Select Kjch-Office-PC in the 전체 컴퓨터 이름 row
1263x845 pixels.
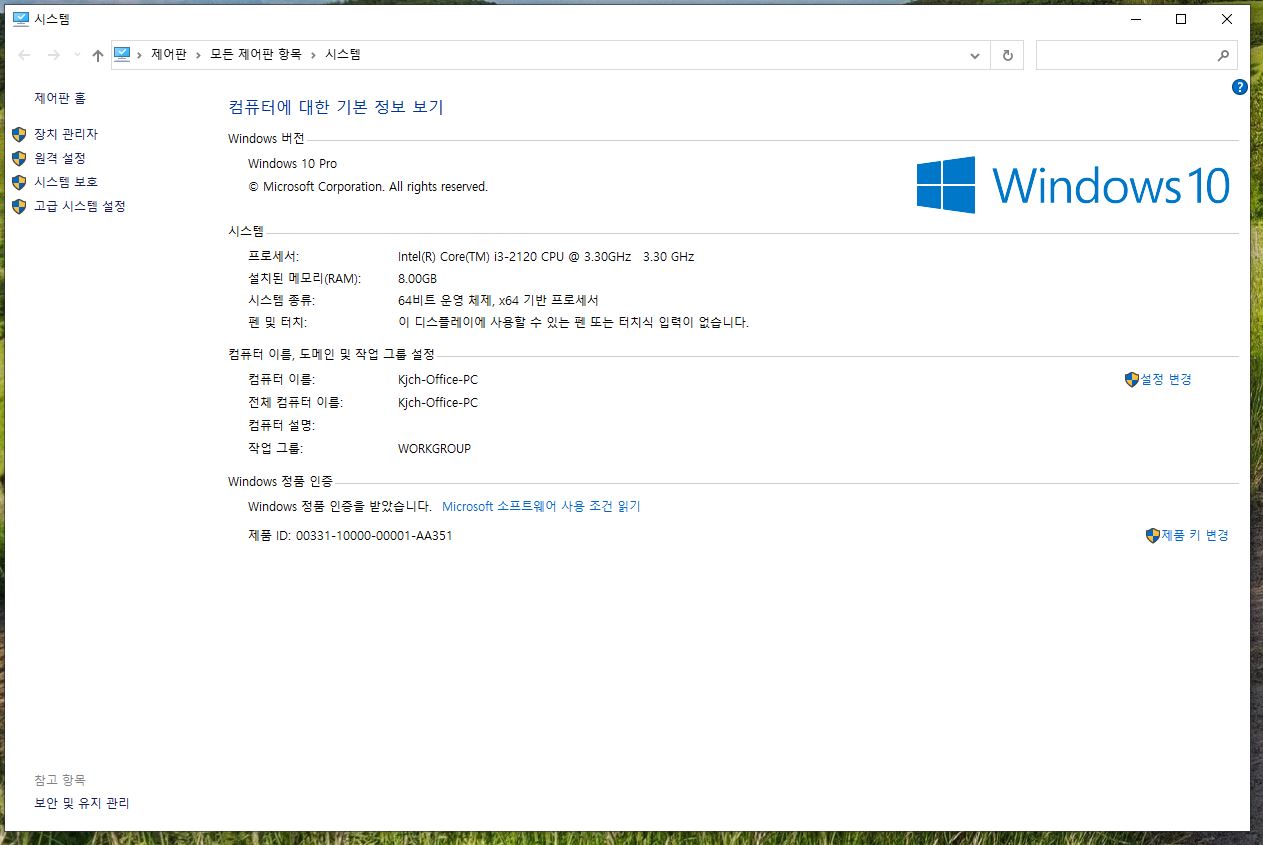(x=438, y=403)
